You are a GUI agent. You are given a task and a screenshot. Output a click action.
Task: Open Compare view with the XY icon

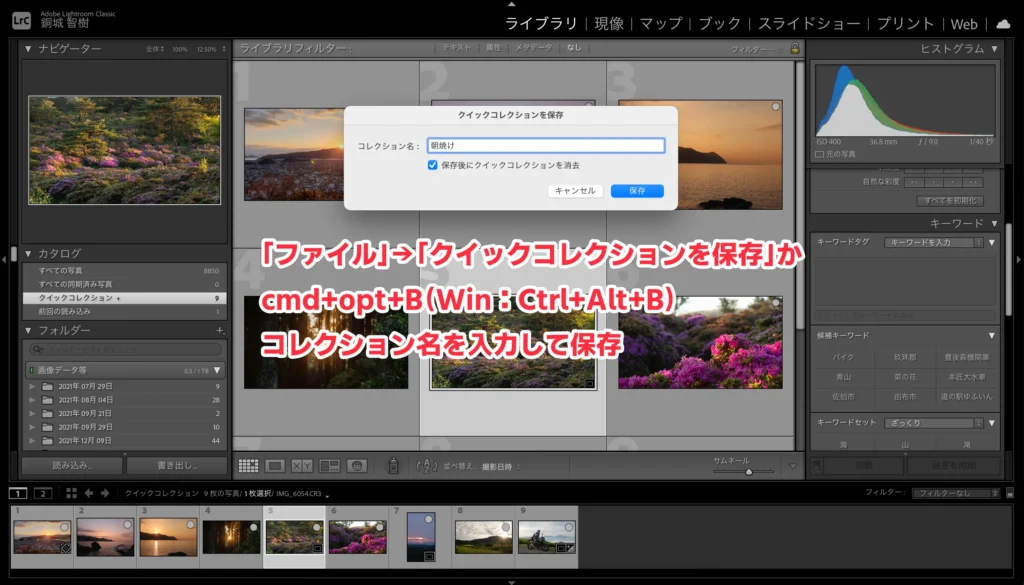point(302,464)
